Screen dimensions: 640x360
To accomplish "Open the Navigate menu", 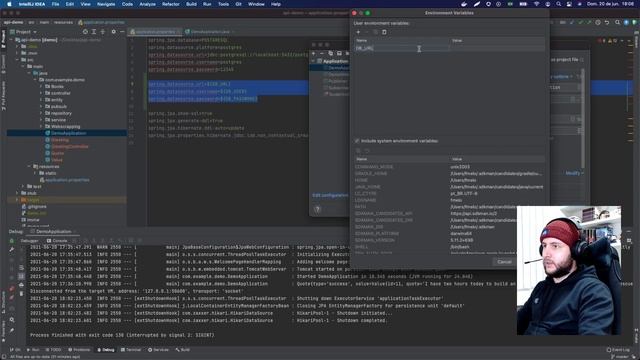I will pyautogui.click(x=106, y=4).
